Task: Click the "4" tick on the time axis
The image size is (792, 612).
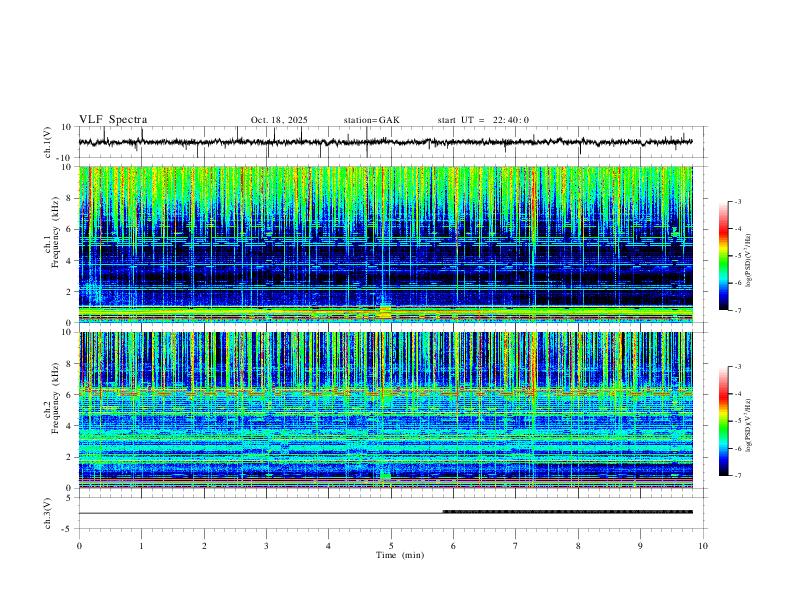Action: pos(328,546)
